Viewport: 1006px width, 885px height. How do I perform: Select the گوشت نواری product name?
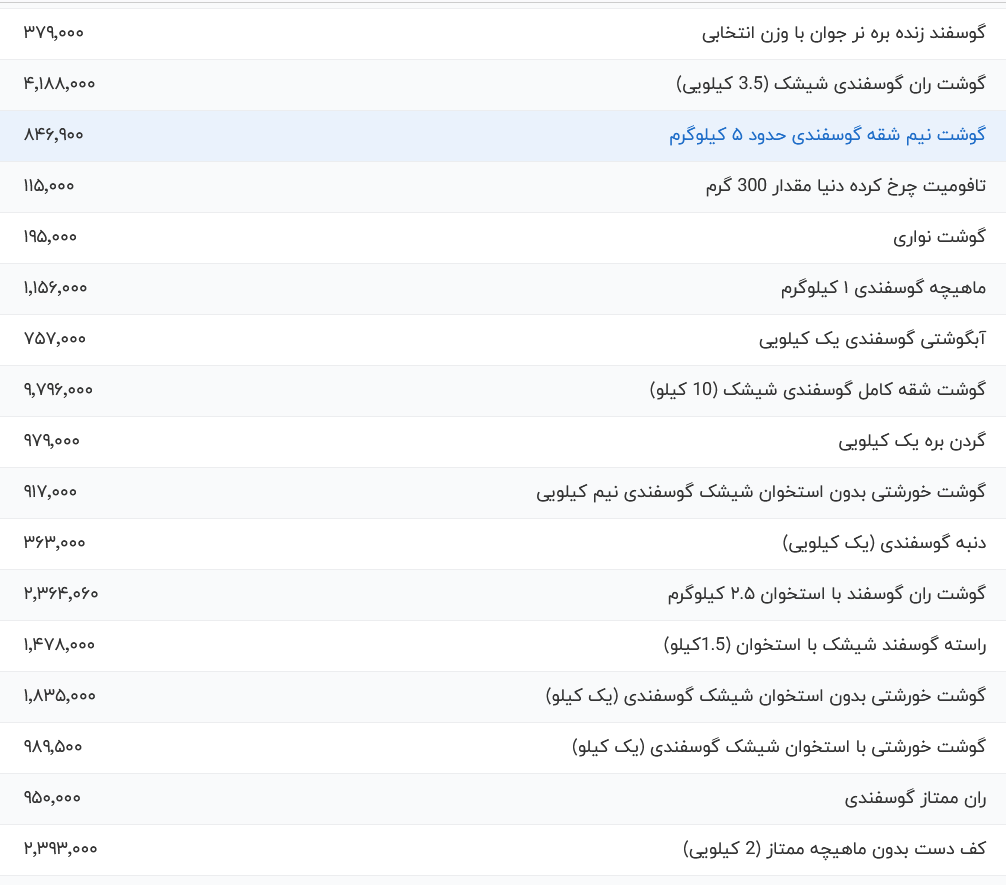(946, 237)
